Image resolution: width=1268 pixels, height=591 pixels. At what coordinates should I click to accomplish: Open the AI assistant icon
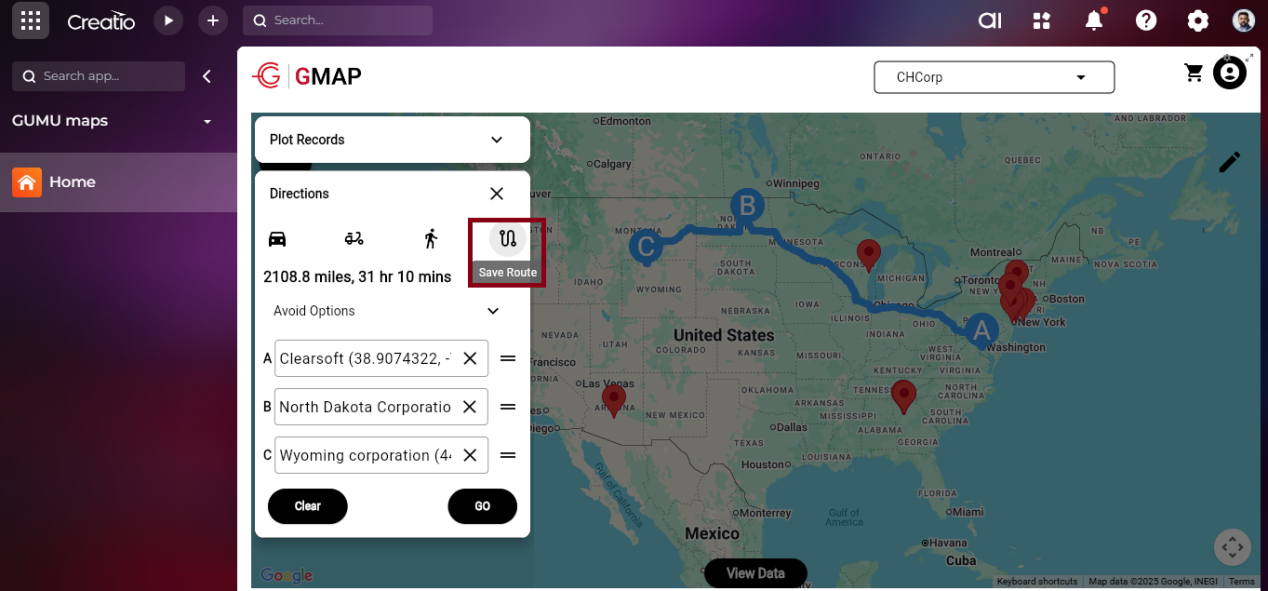pyautogui.click(x=990, y=20)
